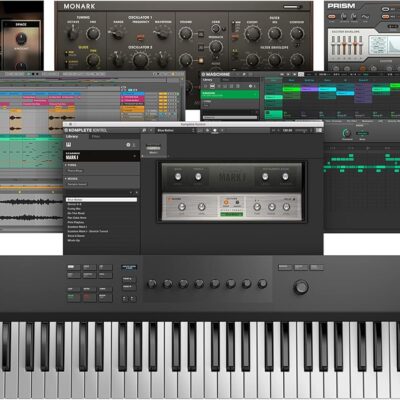Toggle the lit orange mixer switch in Monark
The image size is (400, 400).
pyautogui.click(x=201, y=61)
